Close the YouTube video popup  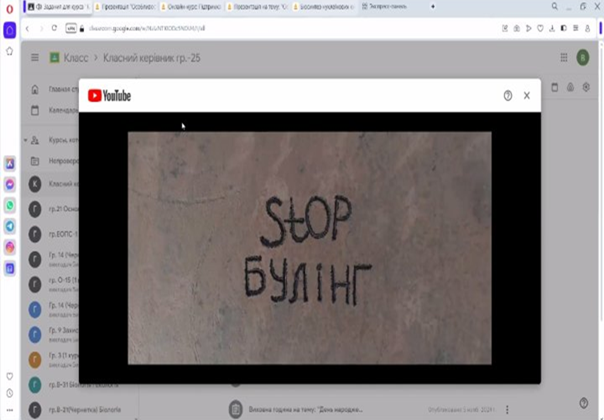coord(527,96)
